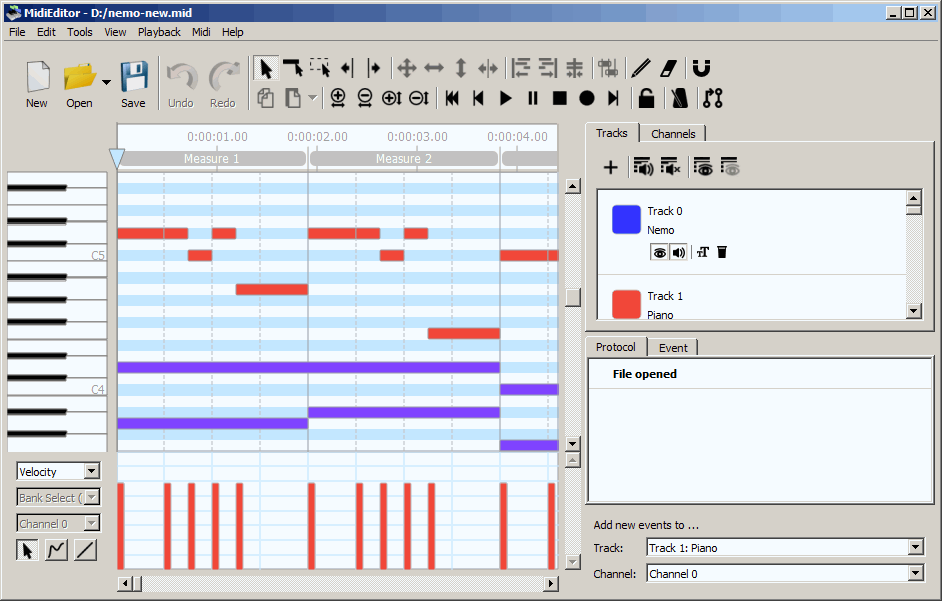Click the C5 piano key
942x601 pixels.
tap(57, 255)
